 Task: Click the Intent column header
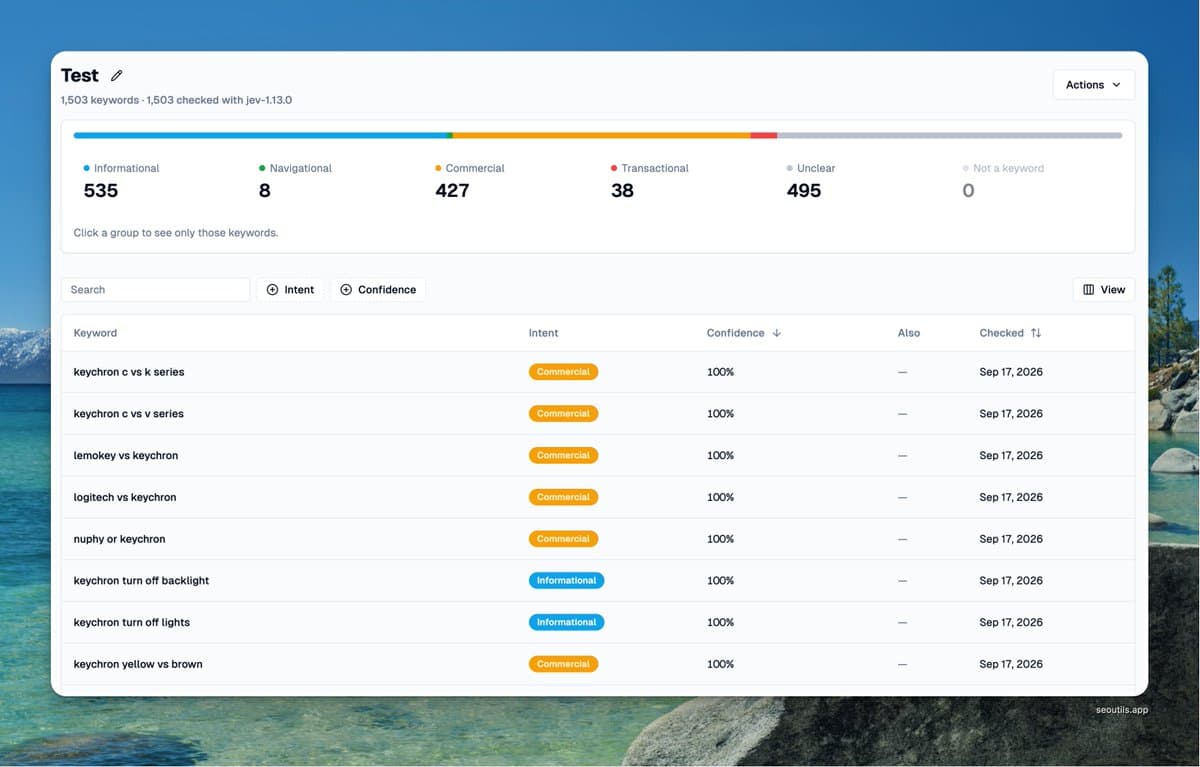point(543,333)
